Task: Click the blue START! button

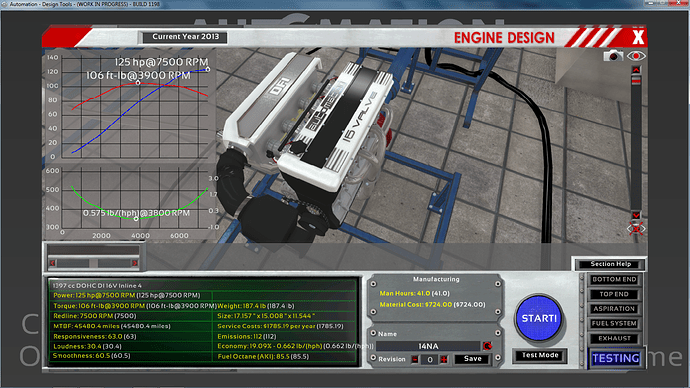Action: click(539, 318)
